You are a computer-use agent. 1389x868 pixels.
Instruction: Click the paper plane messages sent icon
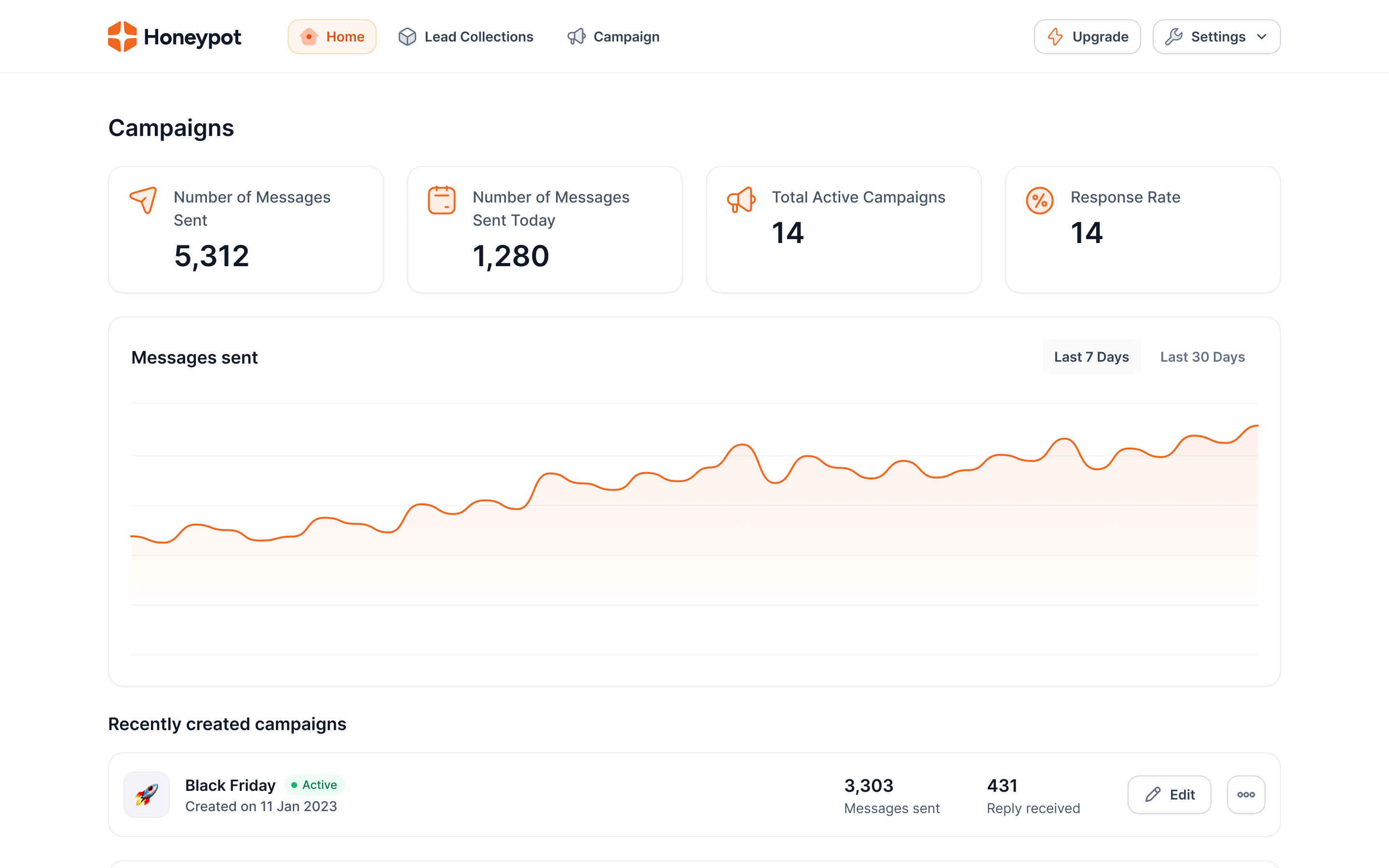[x=144, y=200]
